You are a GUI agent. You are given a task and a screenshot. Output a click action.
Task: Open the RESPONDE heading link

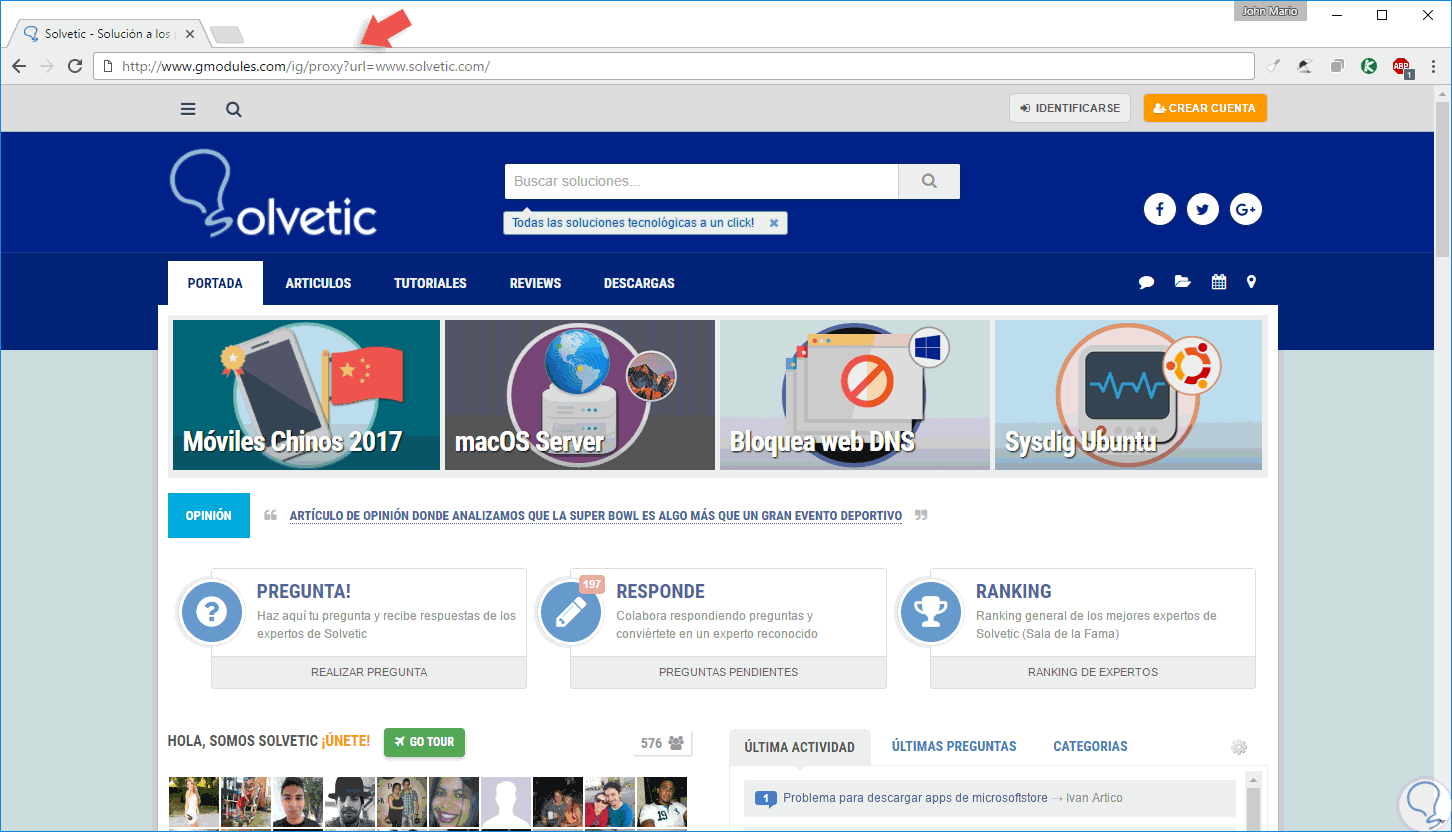(x=661, y=591)
